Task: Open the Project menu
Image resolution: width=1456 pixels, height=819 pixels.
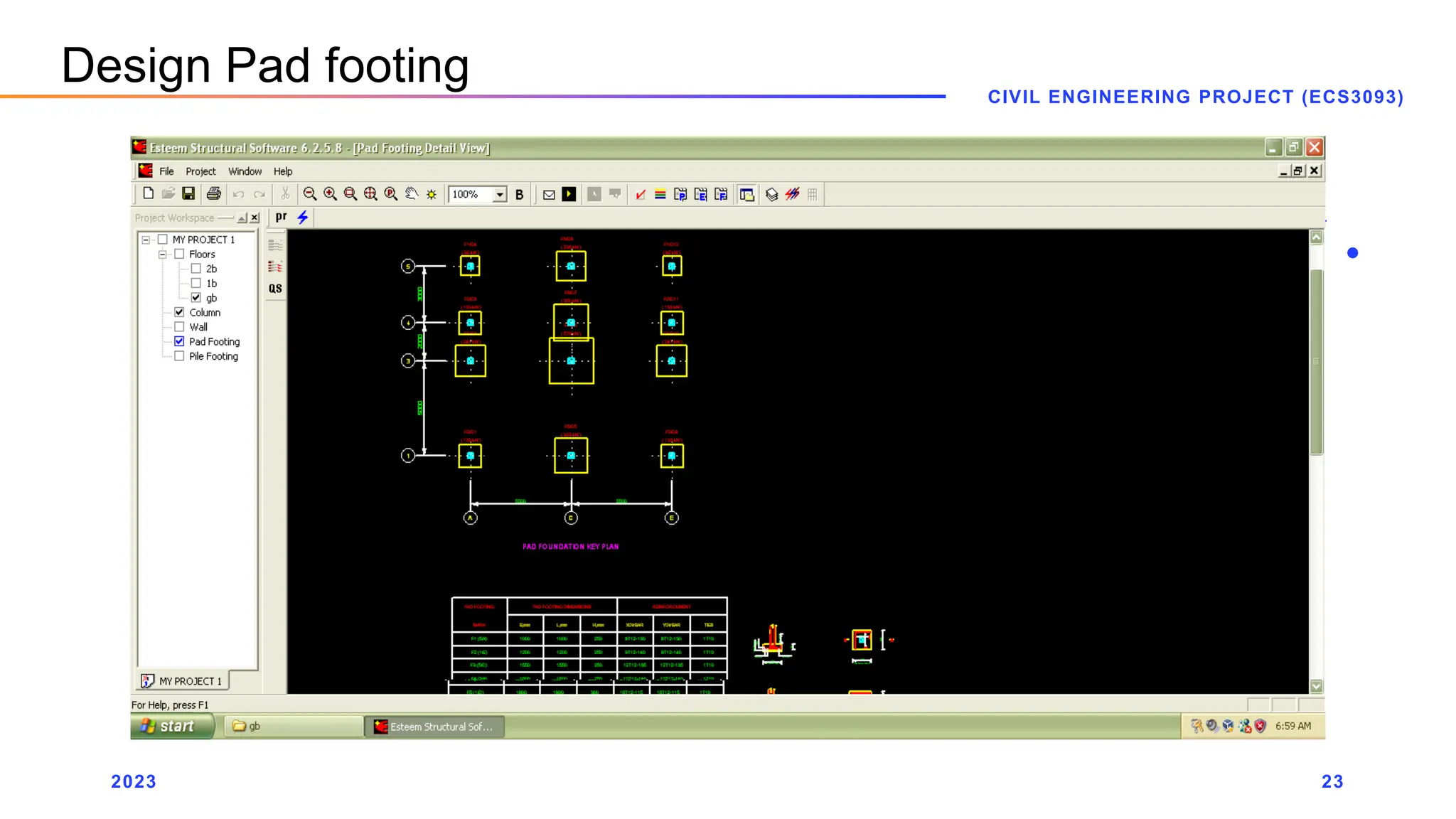Action: (x=200, y=171)
